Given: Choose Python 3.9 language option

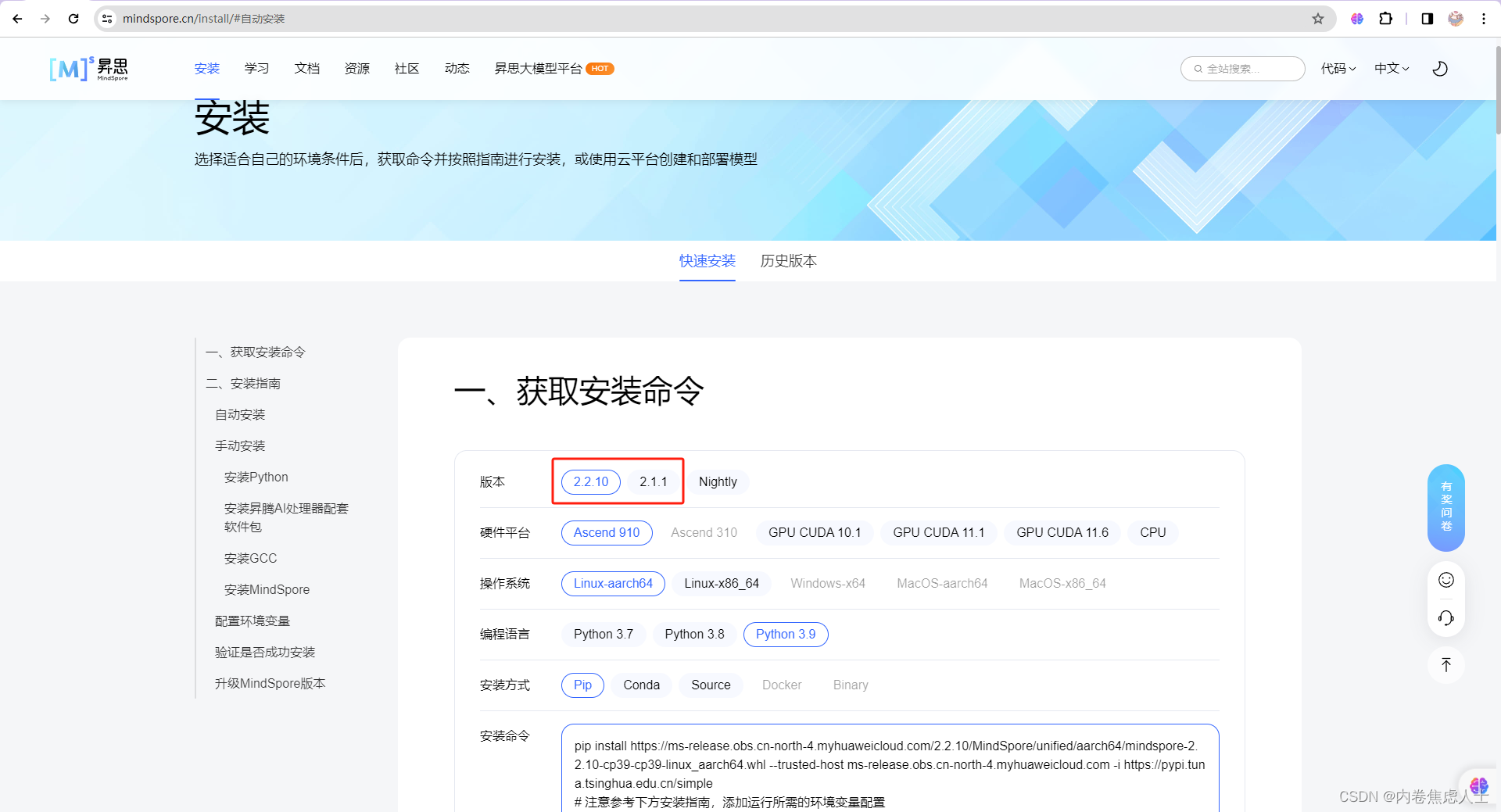Looking at the screenshot, I should 786,635.
